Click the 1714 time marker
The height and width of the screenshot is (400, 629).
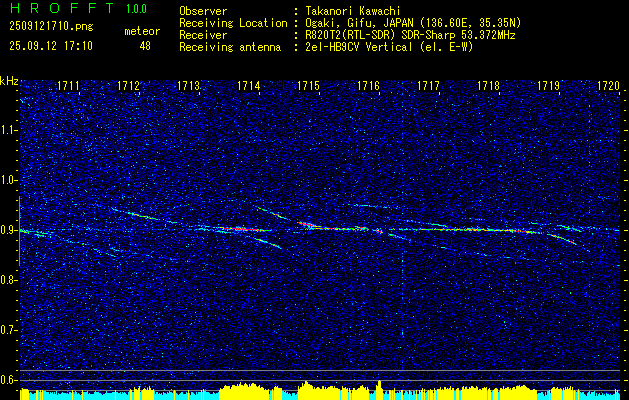point(248,85)
